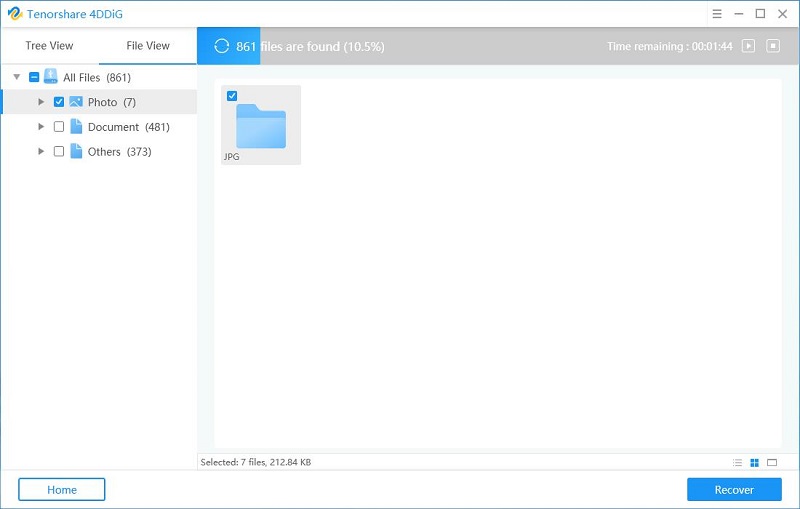Toggle the All Files checkbox
The image size is (800, 509).
coord(34,77)
